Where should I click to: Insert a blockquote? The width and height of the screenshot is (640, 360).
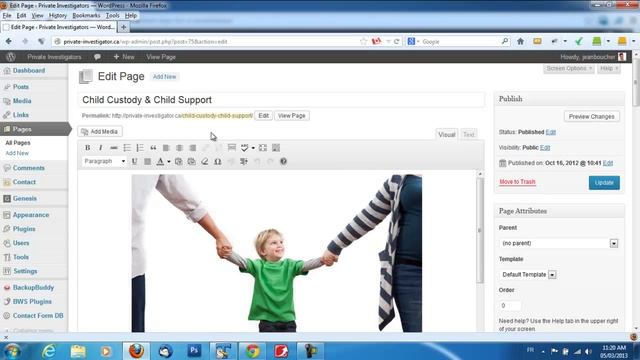point(153,148)
